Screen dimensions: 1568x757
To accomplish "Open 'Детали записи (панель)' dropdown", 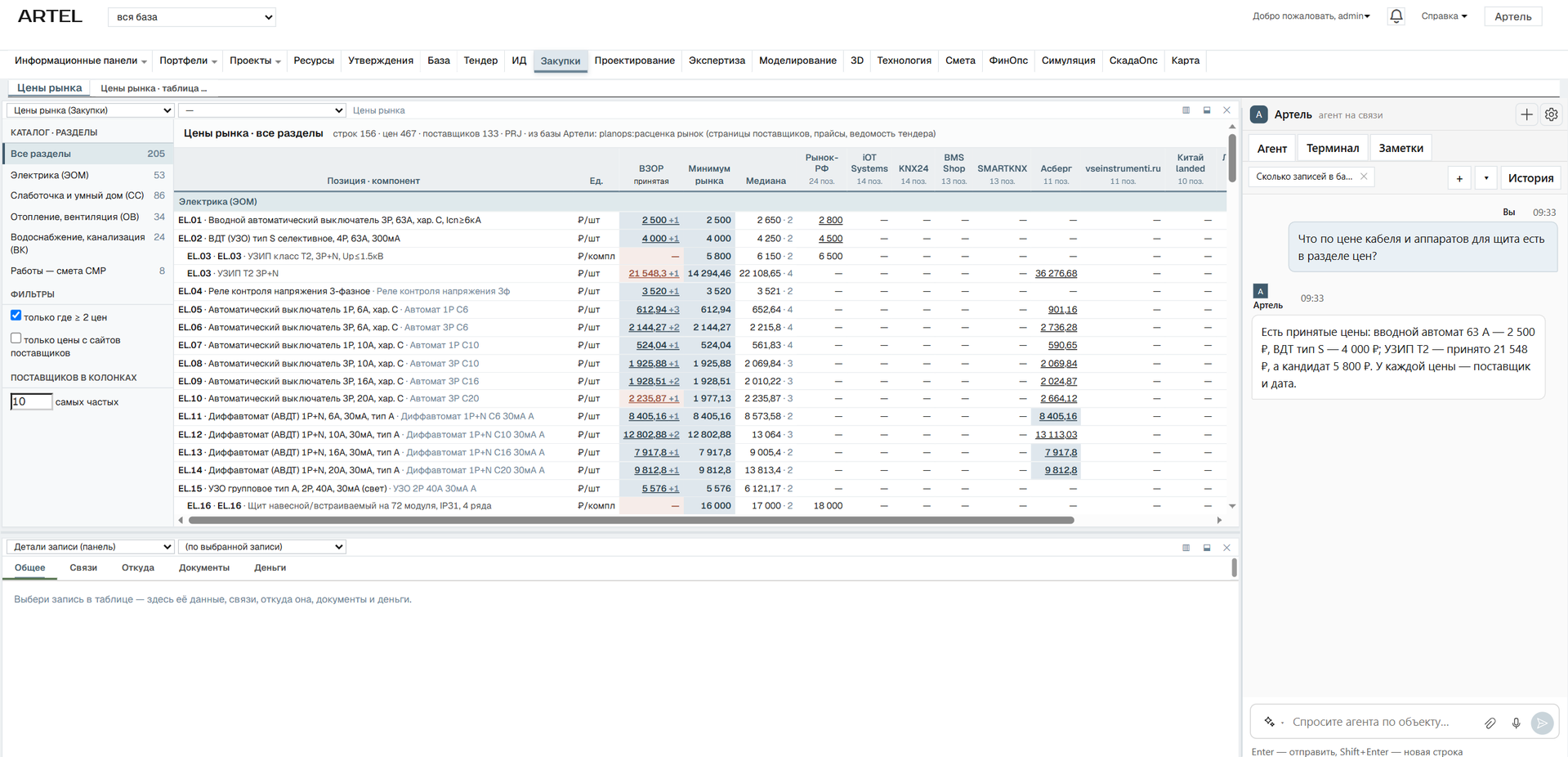I will click(90, 547).
